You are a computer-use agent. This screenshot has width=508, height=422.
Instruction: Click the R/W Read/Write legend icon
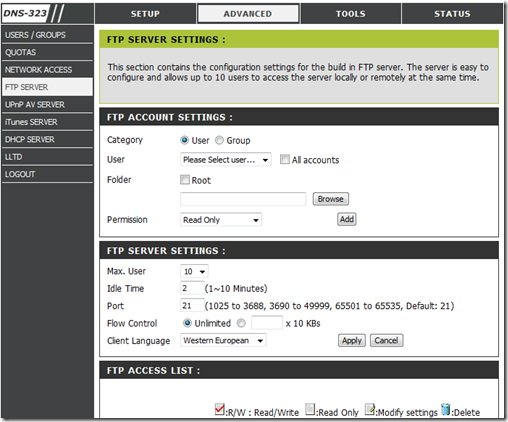coord(220,409)
